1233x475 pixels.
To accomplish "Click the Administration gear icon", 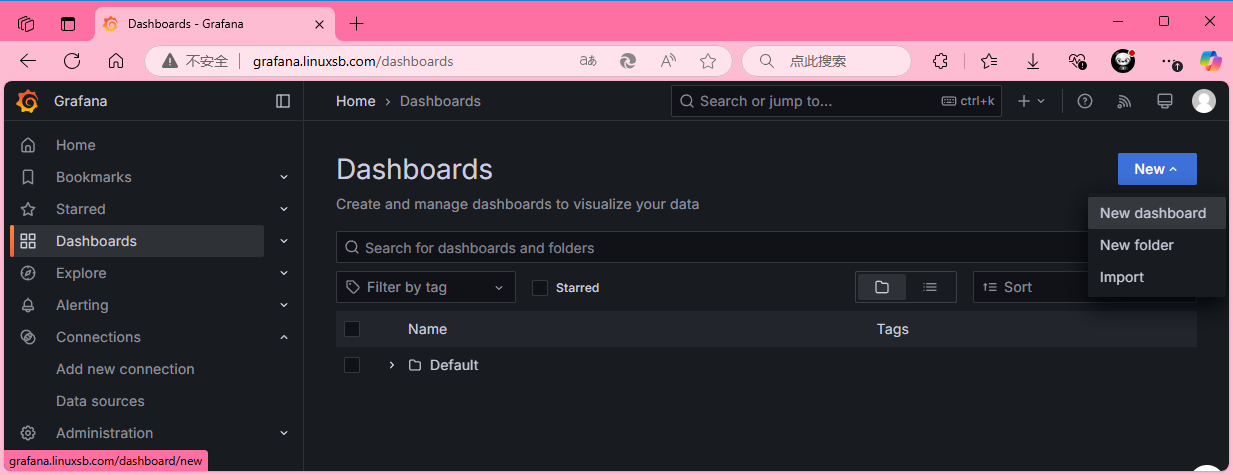I will click(28, 433).
